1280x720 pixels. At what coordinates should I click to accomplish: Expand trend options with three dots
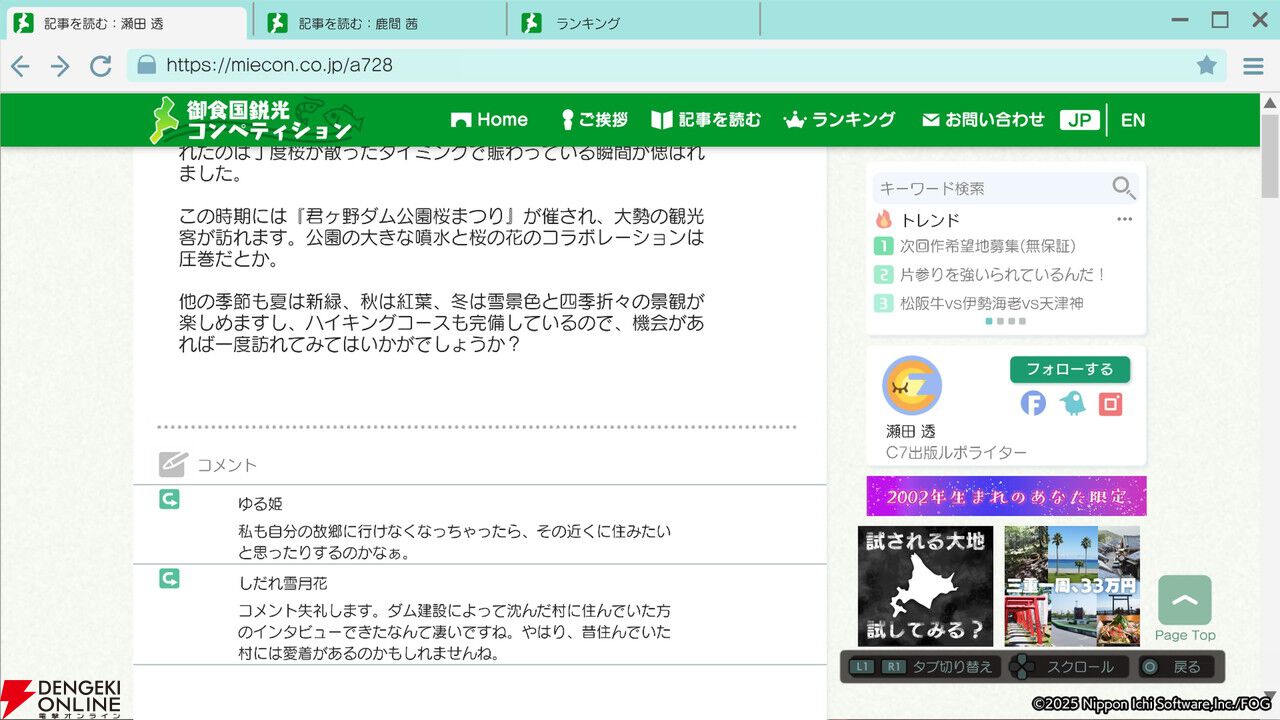pos(1124,219)
